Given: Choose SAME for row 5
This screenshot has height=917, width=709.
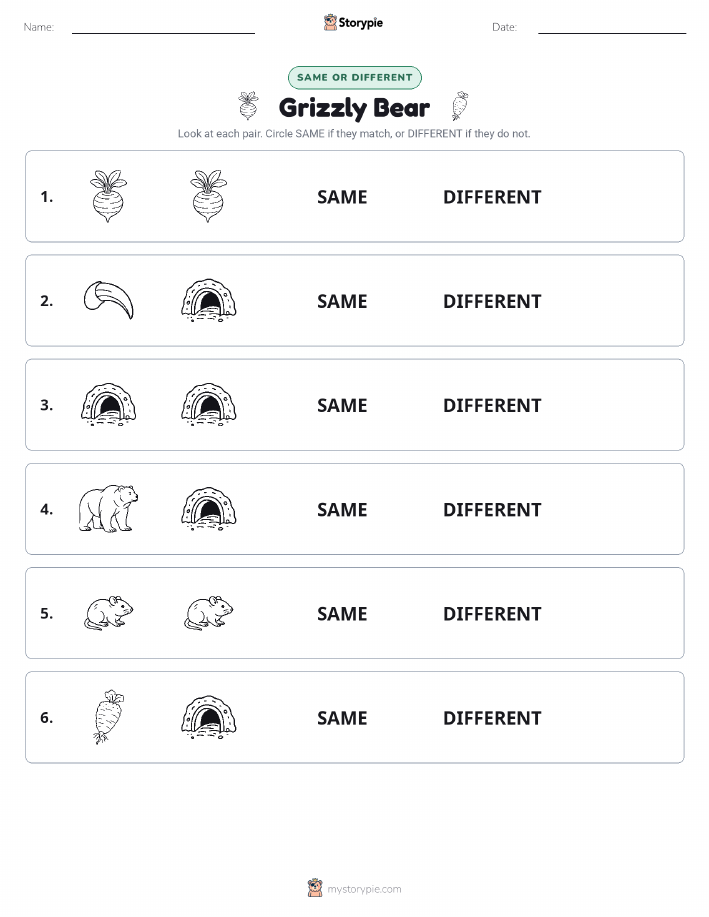Looking at the screenshot, I should tap(342, 613).
